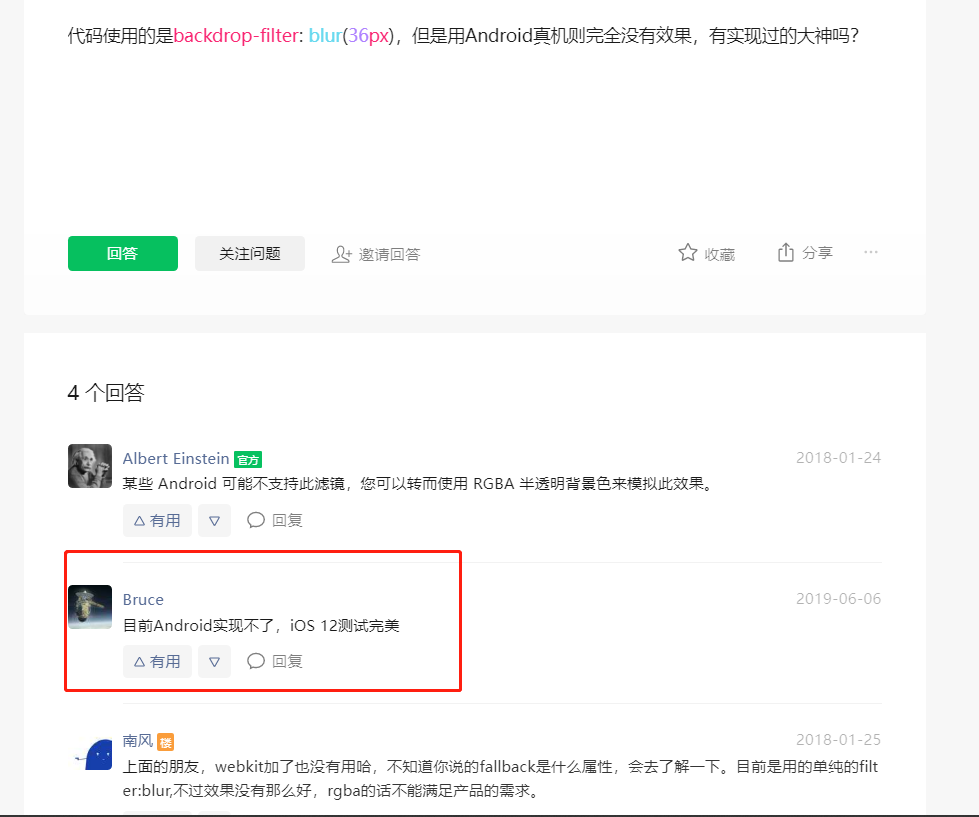Click the 收藏 text label
Image resolution: width=979 pixels, height=817 pixels.
pos(720,255)
